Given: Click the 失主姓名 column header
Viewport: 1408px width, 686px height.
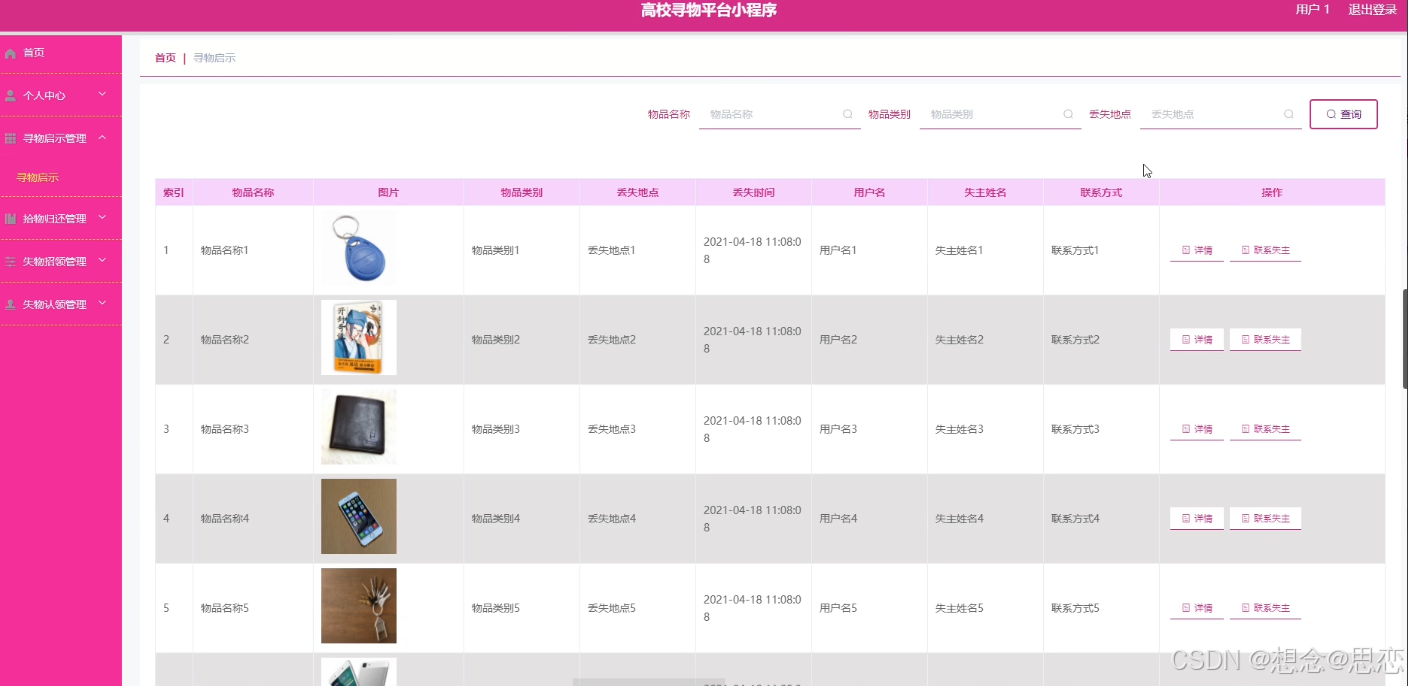Looking at the screenshot, I should point(985,193).
